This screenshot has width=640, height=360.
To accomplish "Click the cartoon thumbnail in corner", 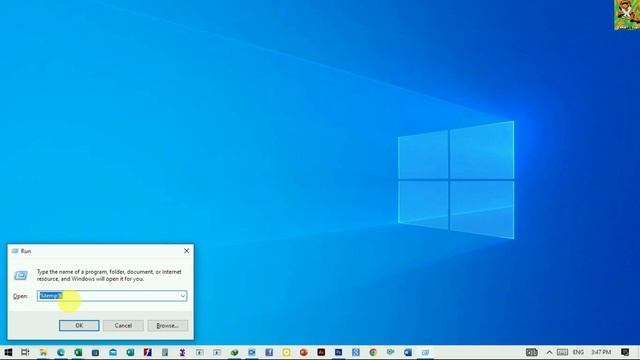I will (627, 15).
